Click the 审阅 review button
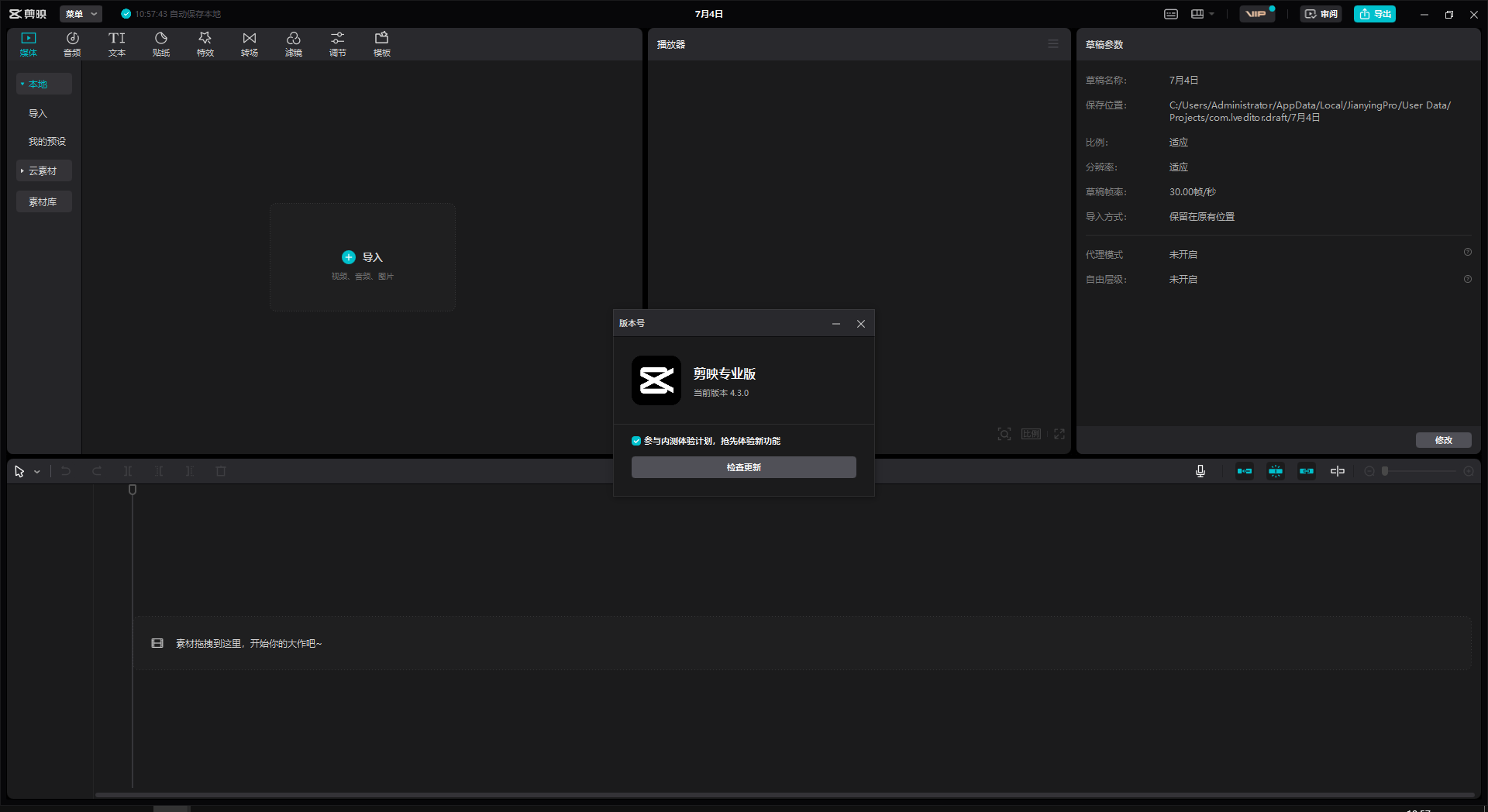Viewport: 1488px width, 812px height. coord(1321,14)
